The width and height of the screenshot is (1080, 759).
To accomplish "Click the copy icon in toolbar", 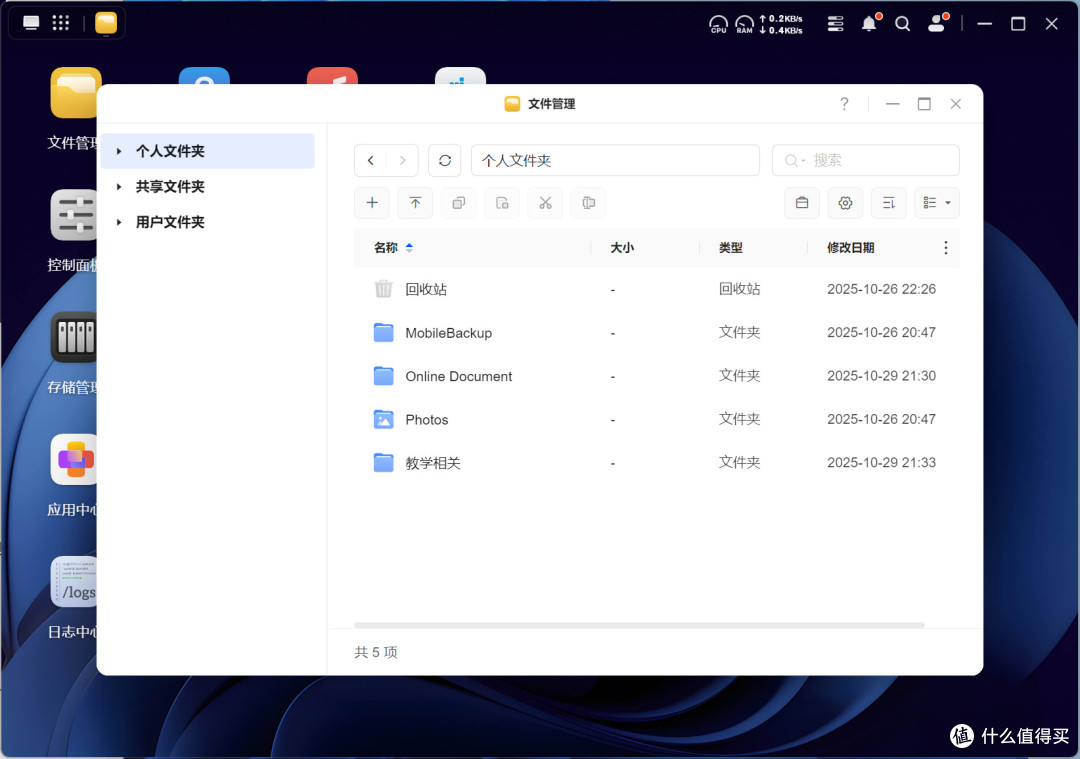I will click(459, 202).
